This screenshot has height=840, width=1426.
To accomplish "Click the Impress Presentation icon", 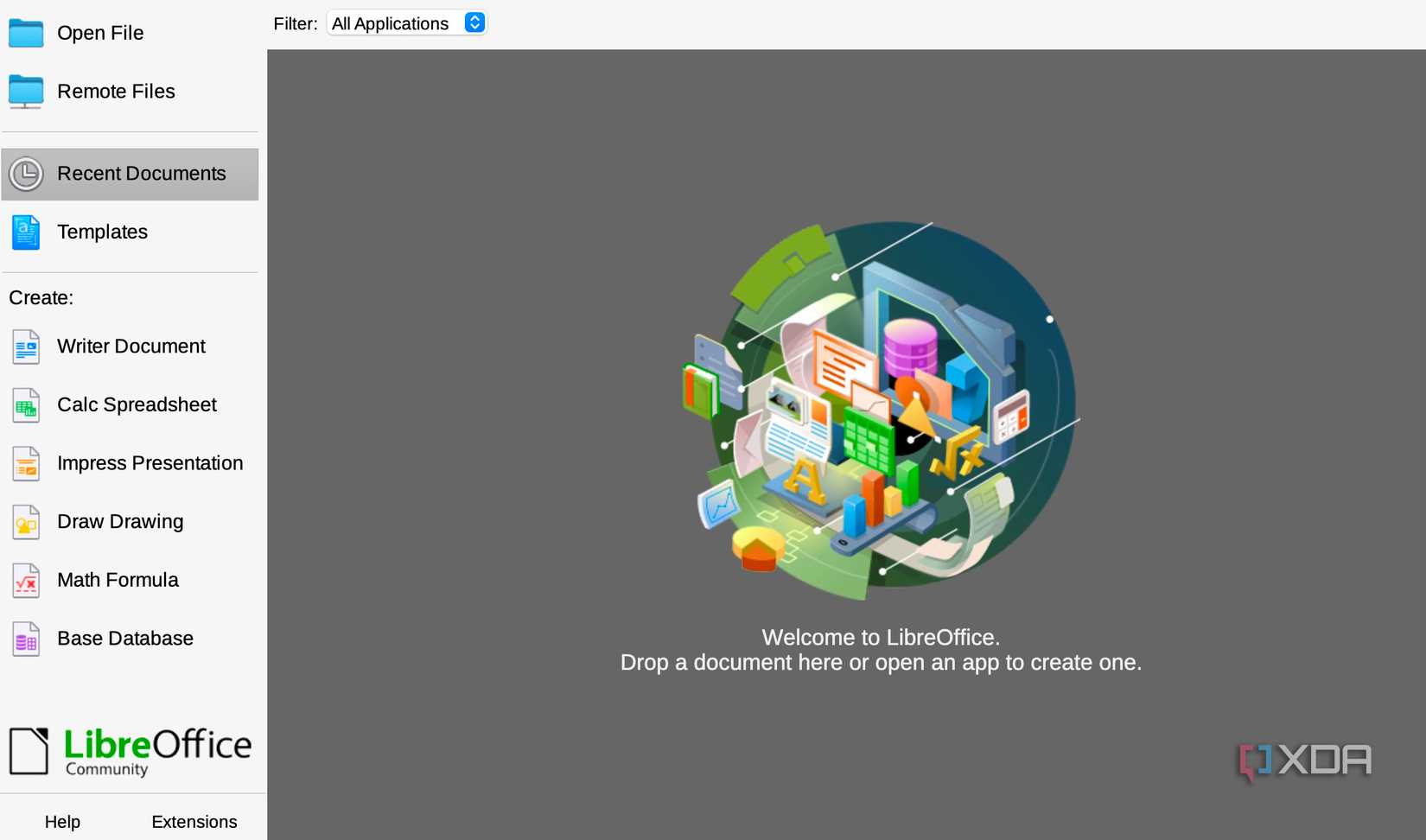I will [x=25, y=464].
